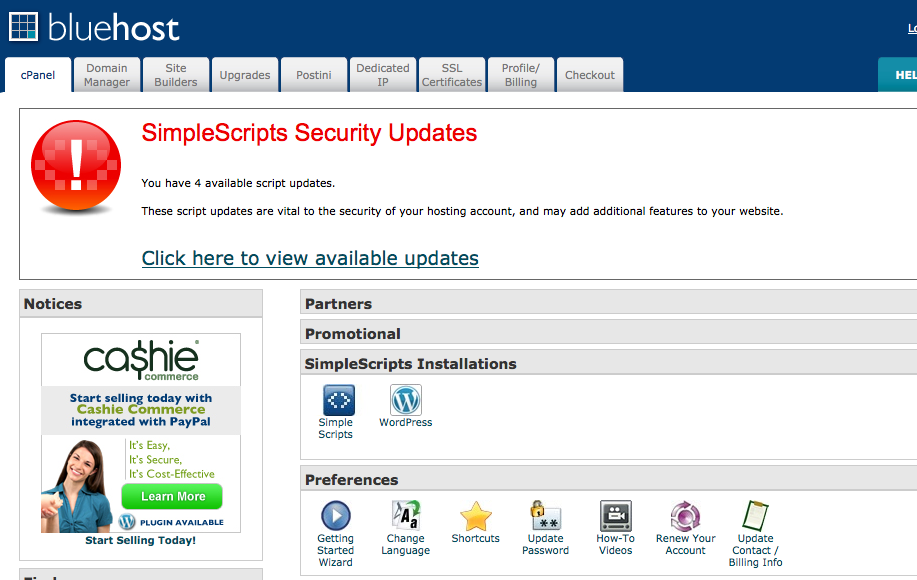Image resolution: width=917 pixels, height=580 pixels.
Task: Switch to the Dedicated IP tab
Action: click(382, 75)
